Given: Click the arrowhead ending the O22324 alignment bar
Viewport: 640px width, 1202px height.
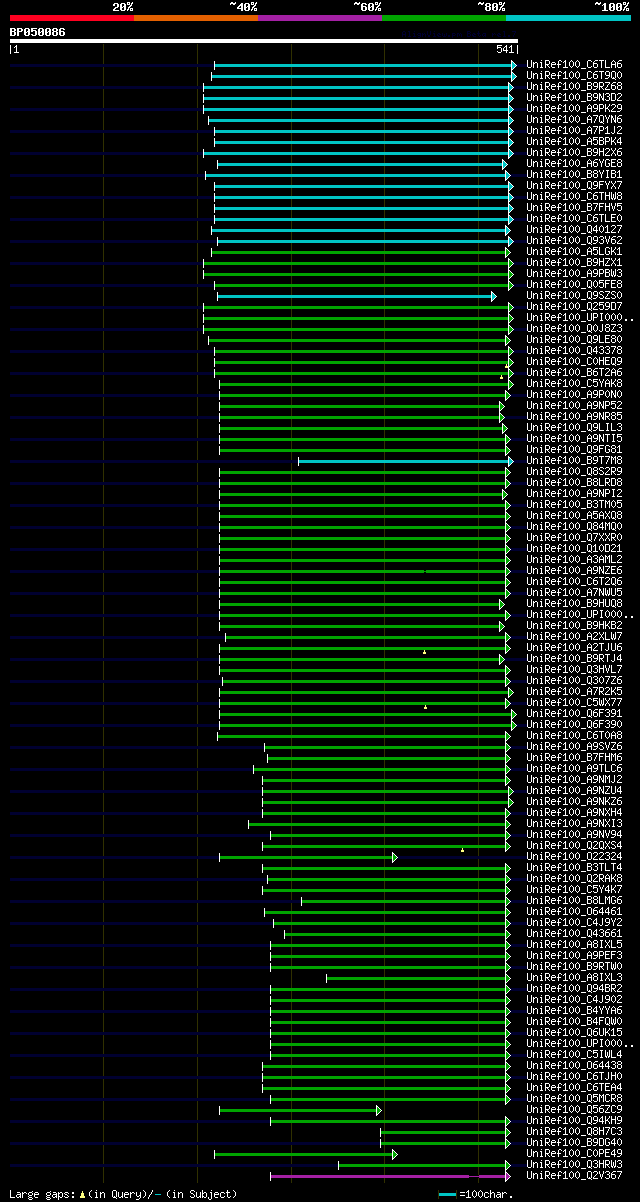Looking at the screenshot, I should [395, 857].
